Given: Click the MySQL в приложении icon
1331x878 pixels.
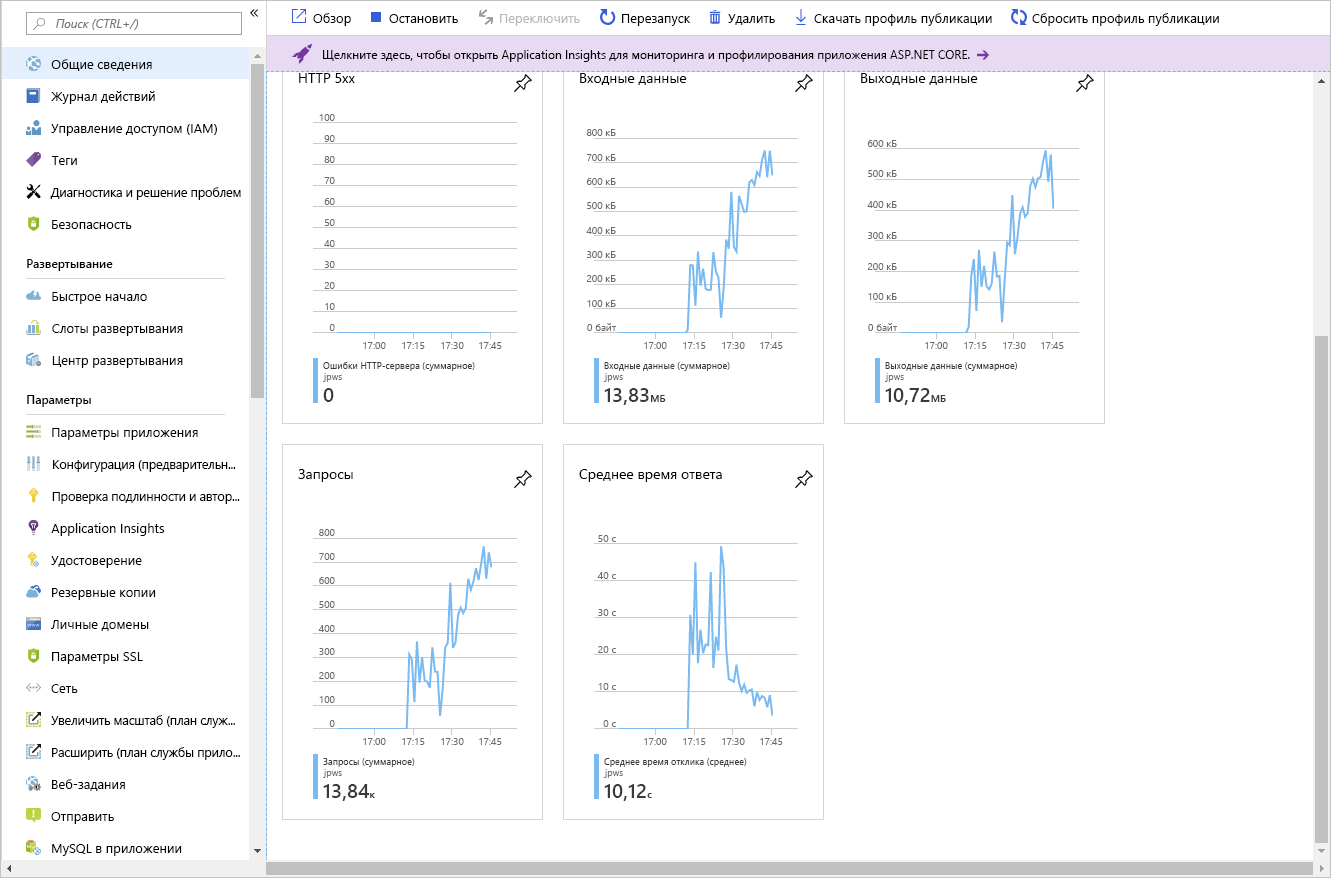Looking at the screenshot, I should tap(33, 848).
